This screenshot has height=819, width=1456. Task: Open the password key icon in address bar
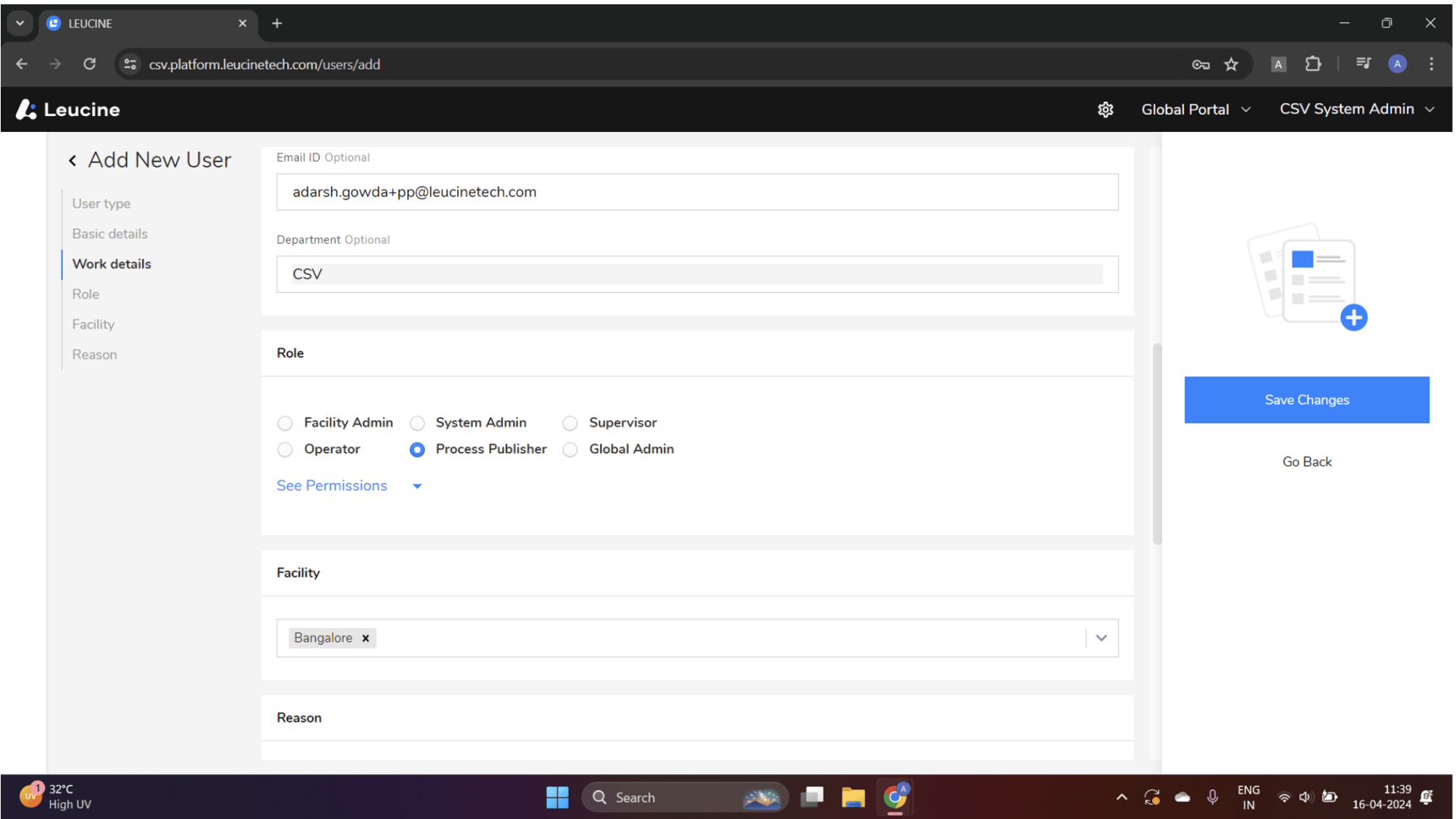pos(1200,64)
